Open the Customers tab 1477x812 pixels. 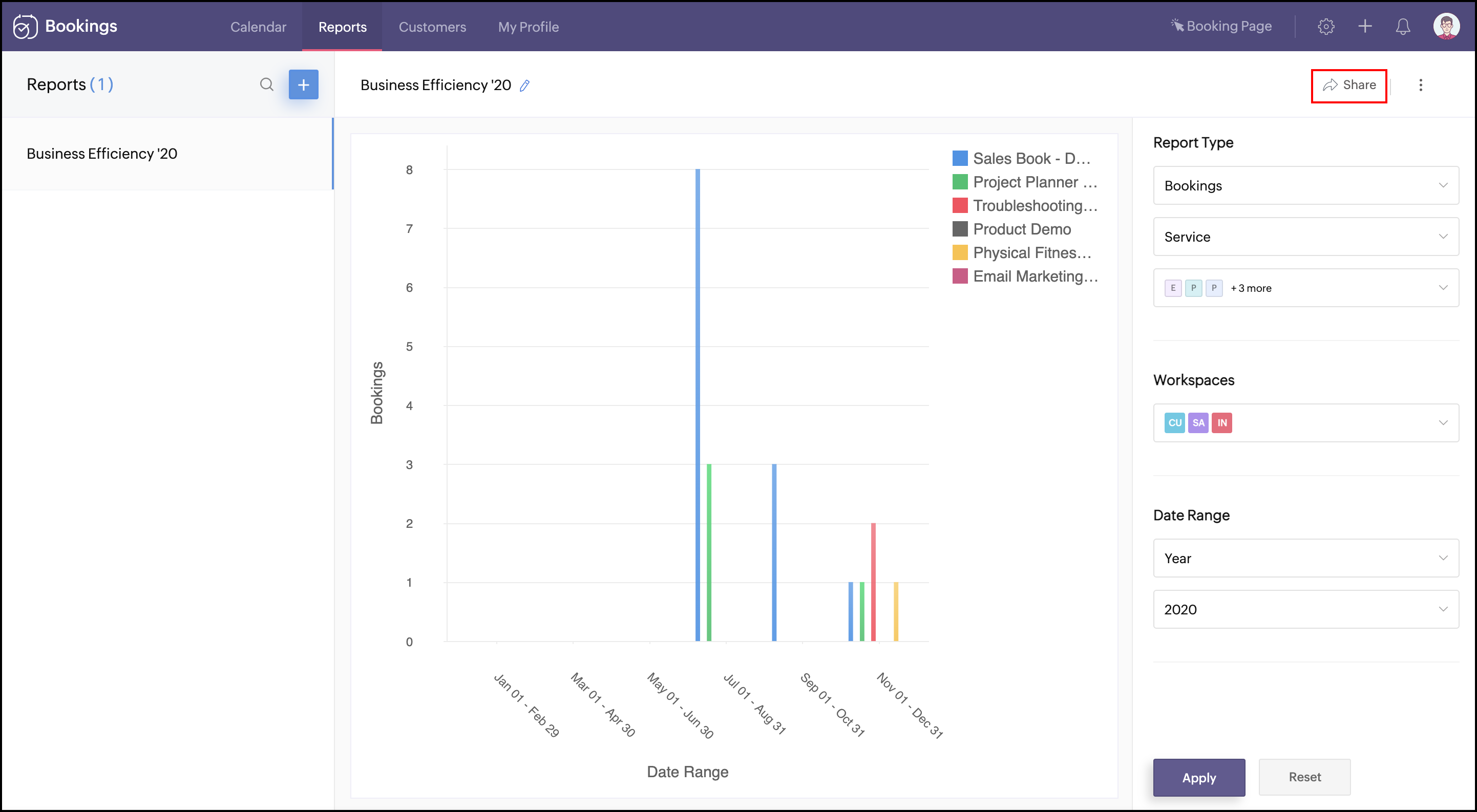coord(432,27)
